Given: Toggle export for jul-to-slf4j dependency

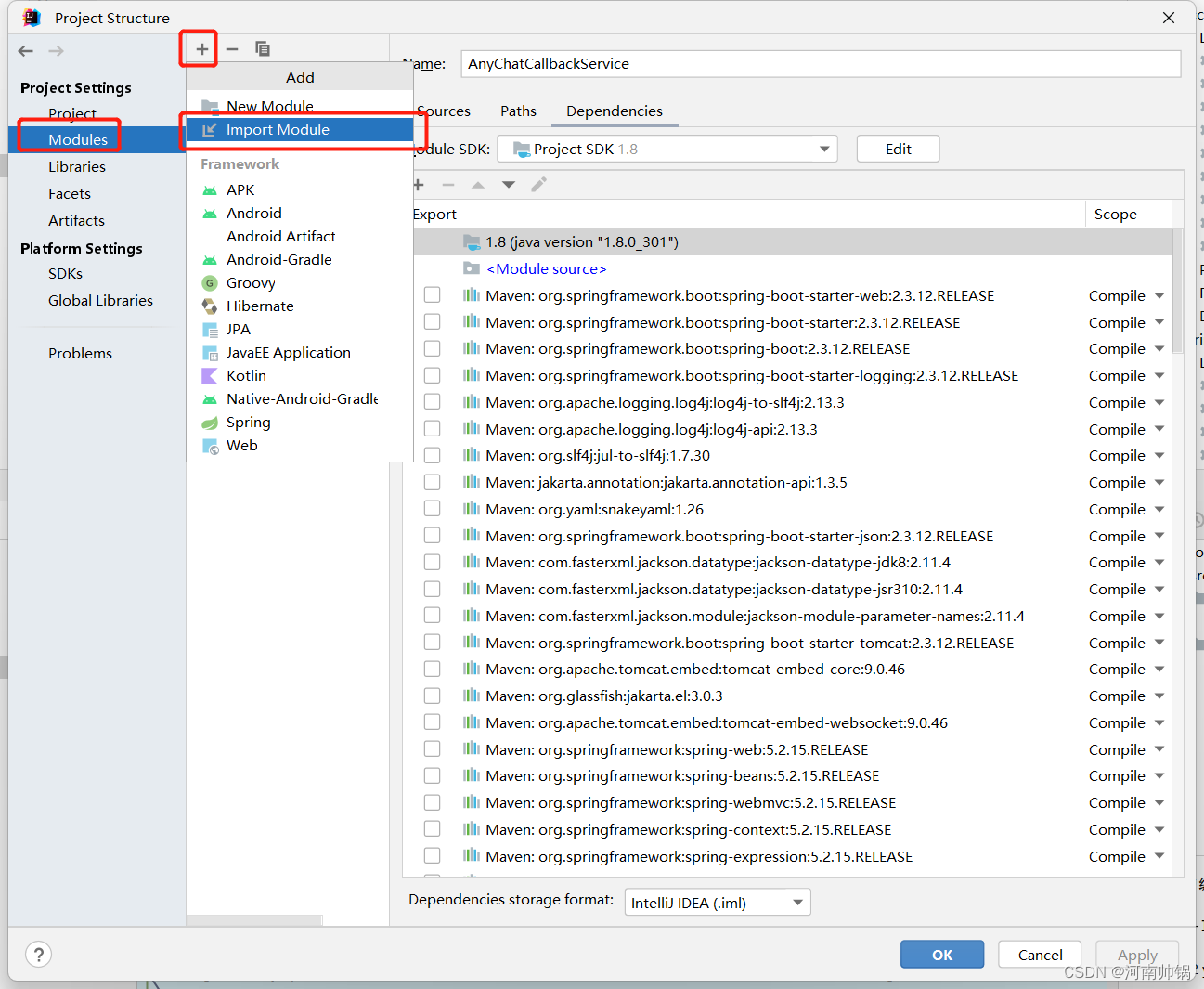Looking at the screenshot, I should [x=432, y=455].
